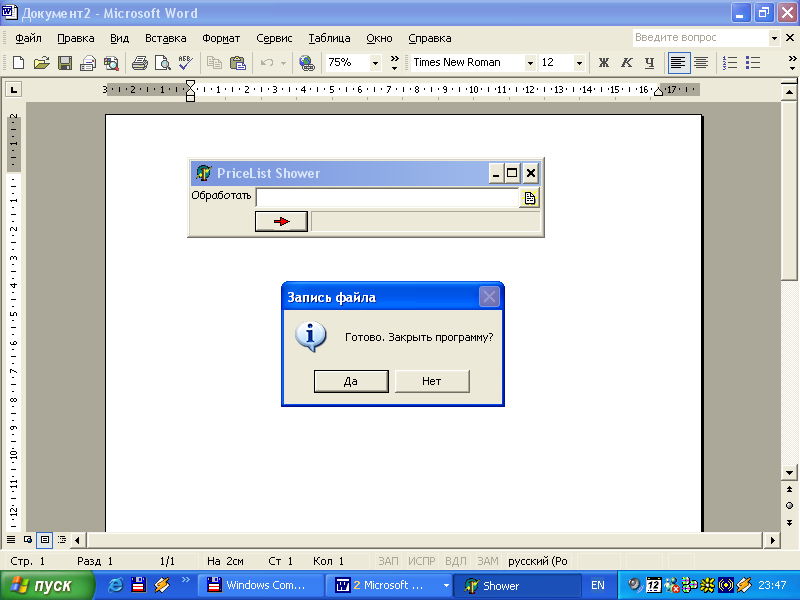Open a file with the Open folder icon
This screenshot has height=600, width=800.
tap(41, 63)
